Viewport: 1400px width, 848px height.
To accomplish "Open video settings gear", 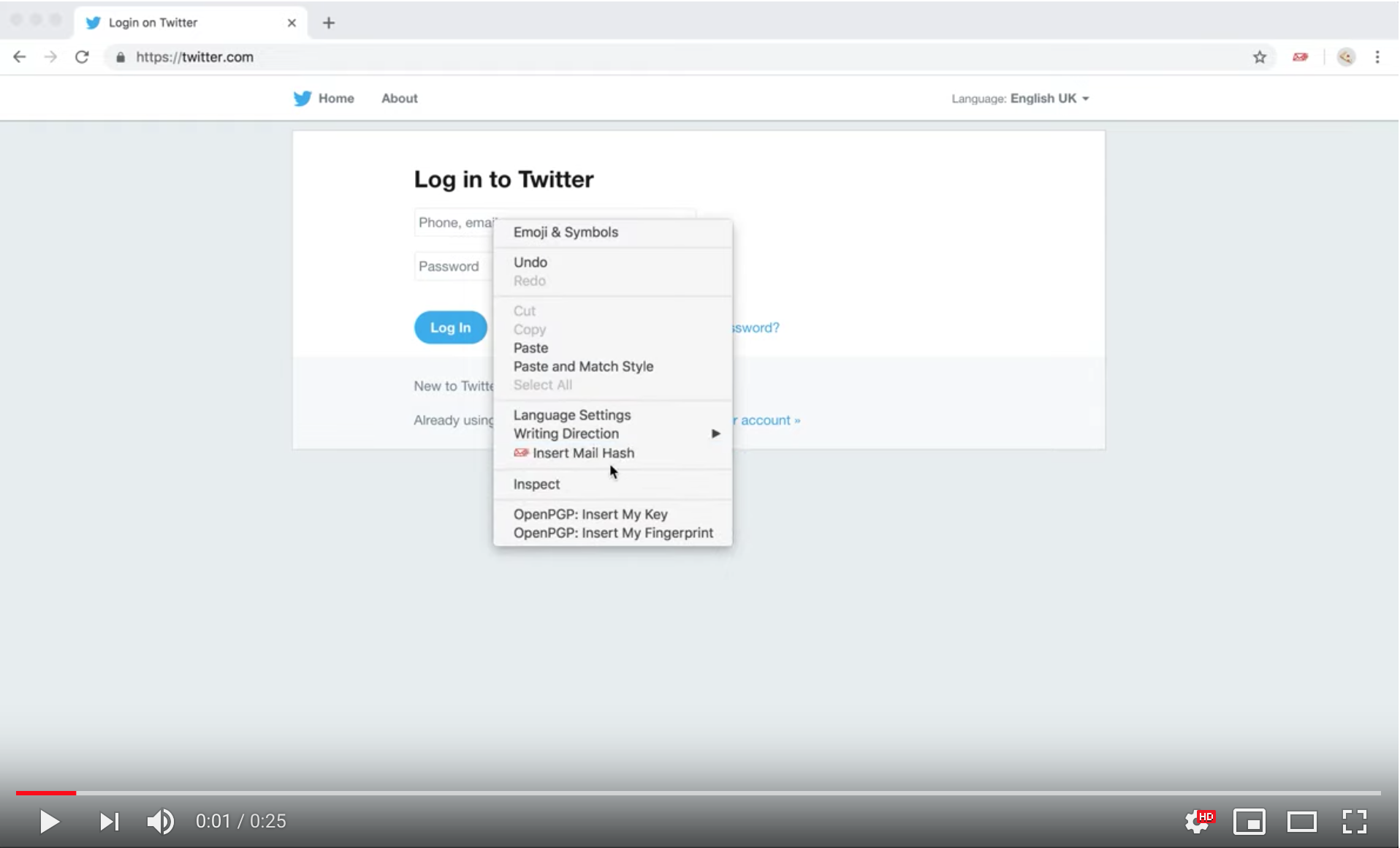I will [1199, 822].
